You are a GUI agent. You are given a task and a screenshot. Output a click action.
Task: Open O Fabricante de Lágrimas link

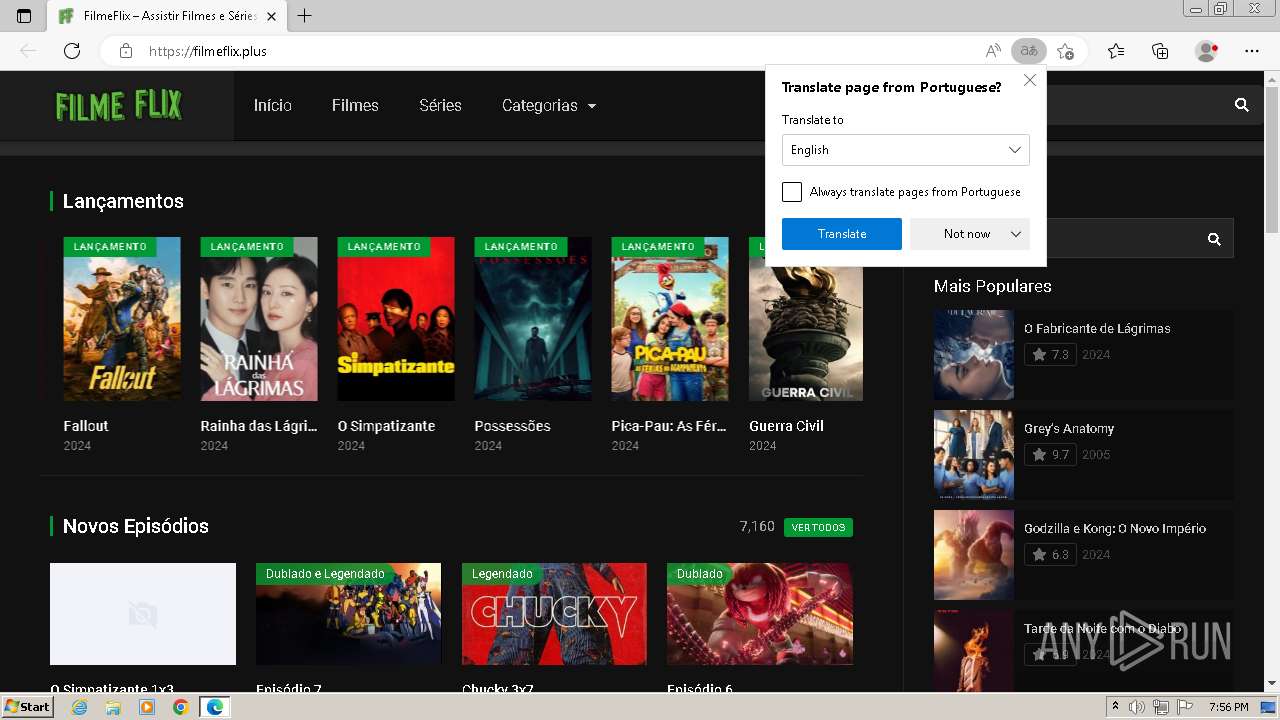point(1097,329)
